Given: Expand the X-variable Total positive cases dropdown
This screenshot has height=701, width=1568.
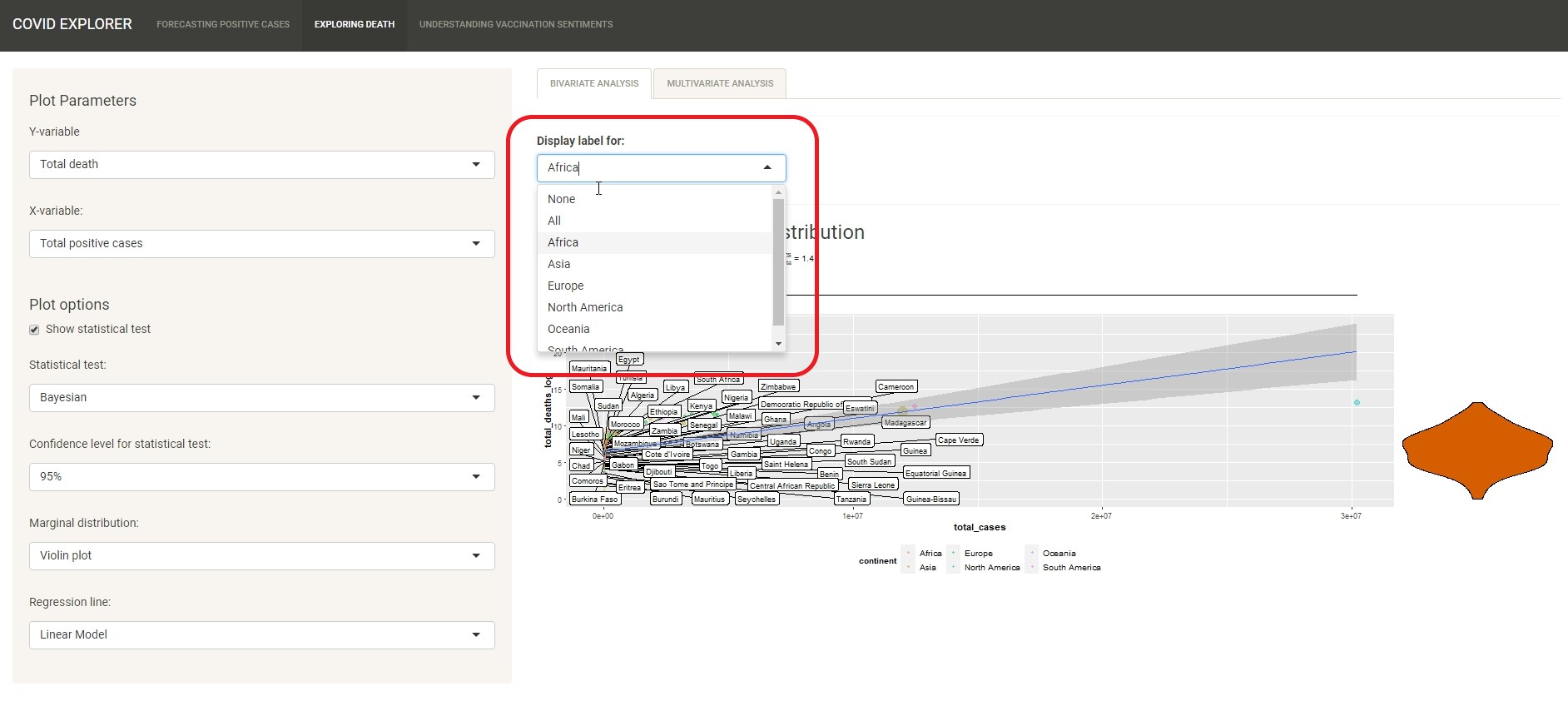Looking at the screenshot, I should click(x=261, y=244).
